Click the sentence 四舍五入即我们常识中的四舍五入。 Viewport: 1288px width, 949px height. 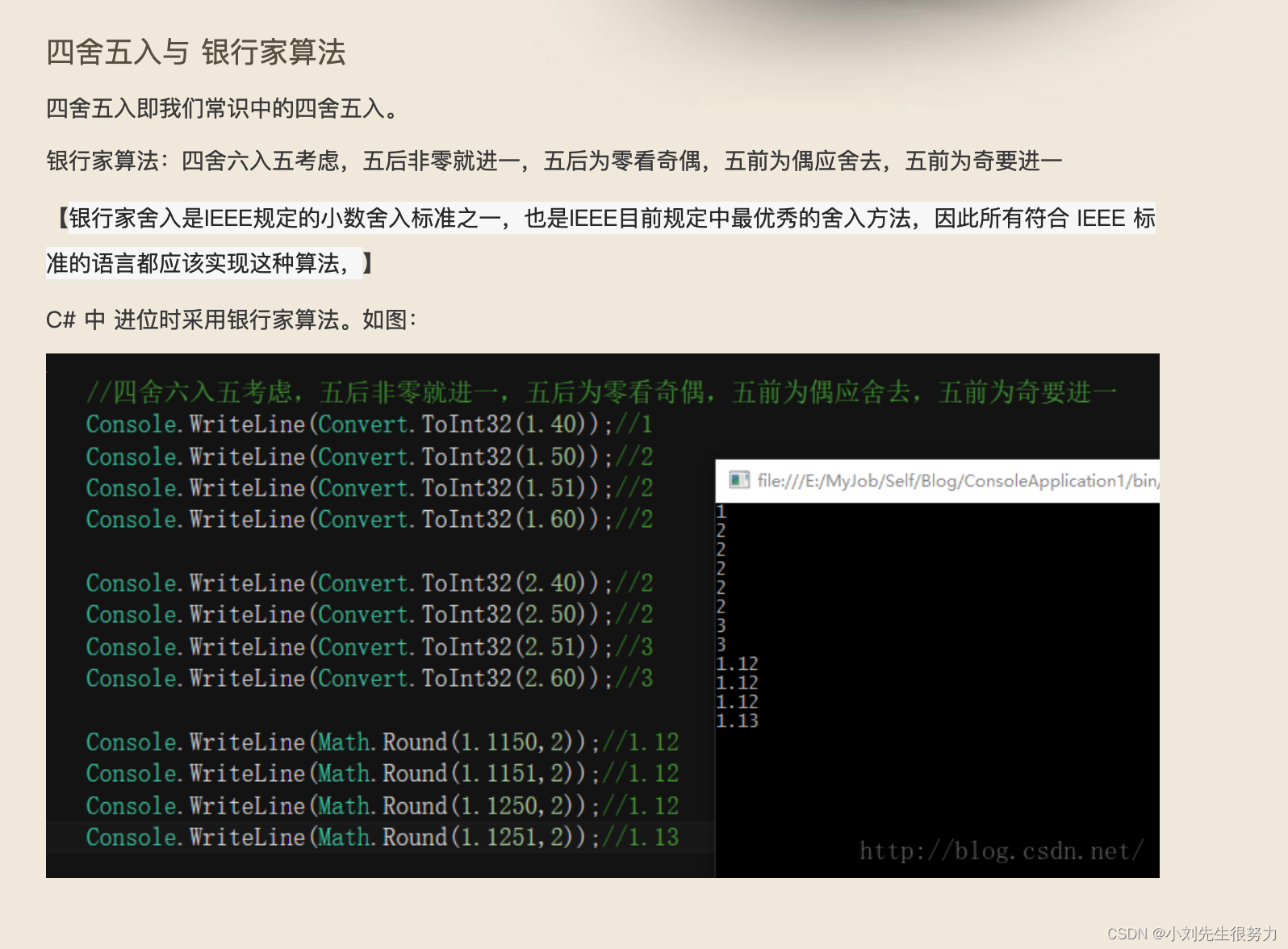click(x=224, y=108)
